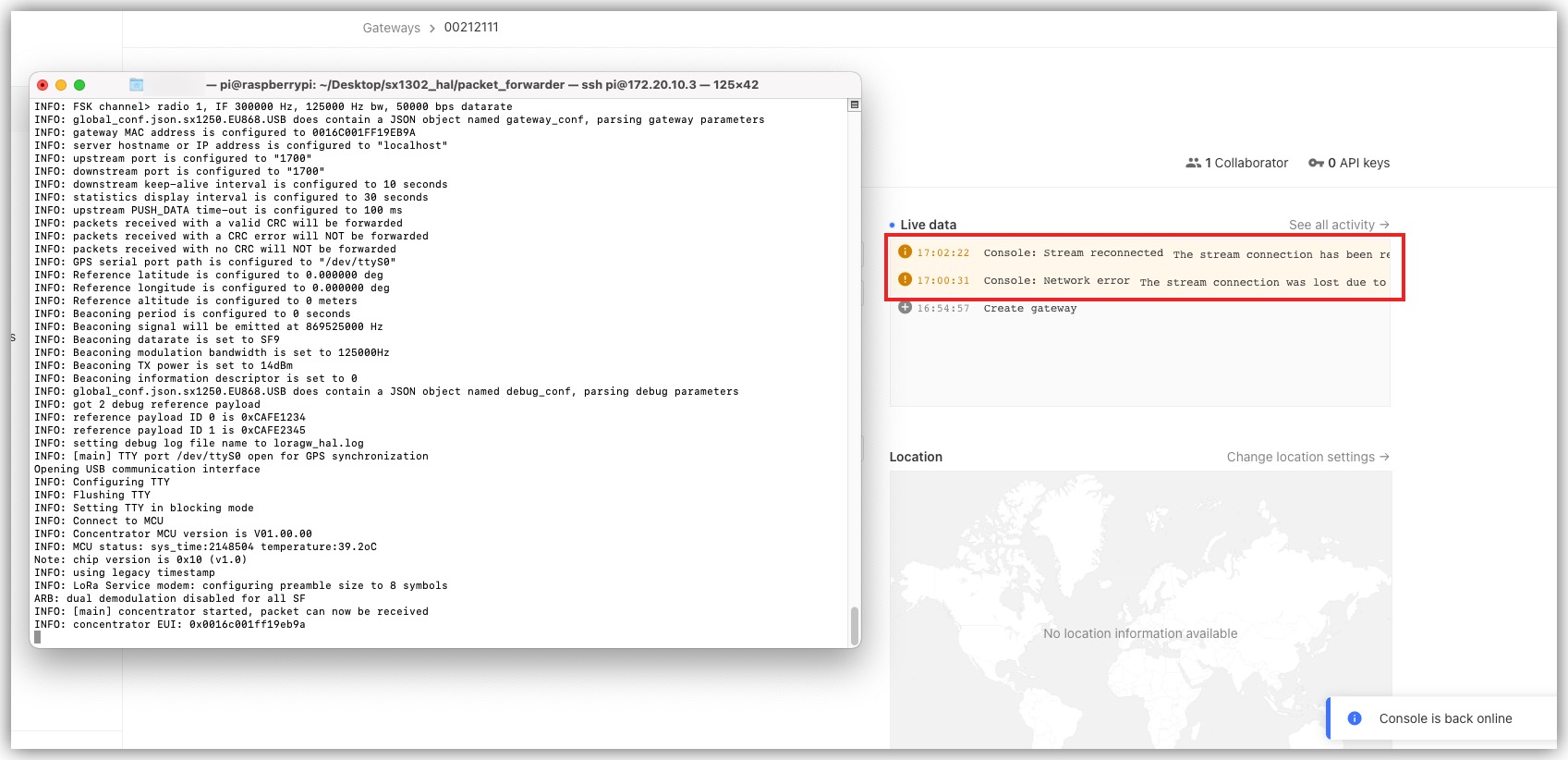Open the 0 API keys link
The height and width of the screenshot is (760, 1568).
point(1349,163)
